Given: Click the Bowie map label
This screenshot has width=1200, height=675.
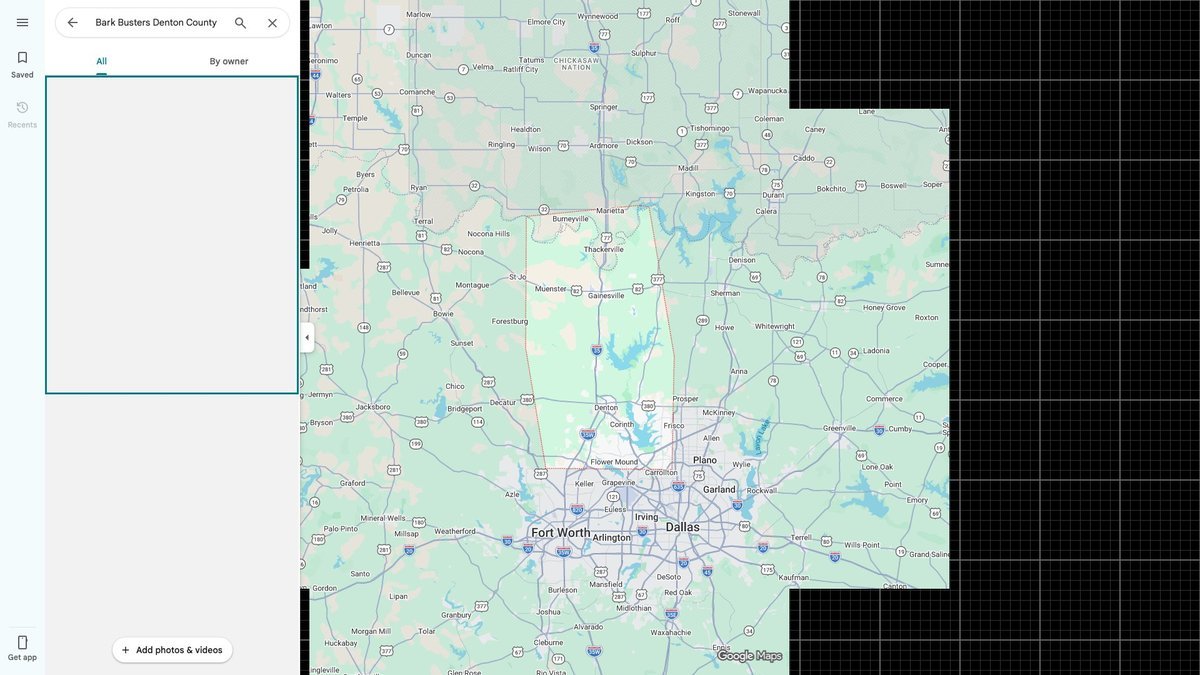Looking at the screenshot, I should [443, 313].
